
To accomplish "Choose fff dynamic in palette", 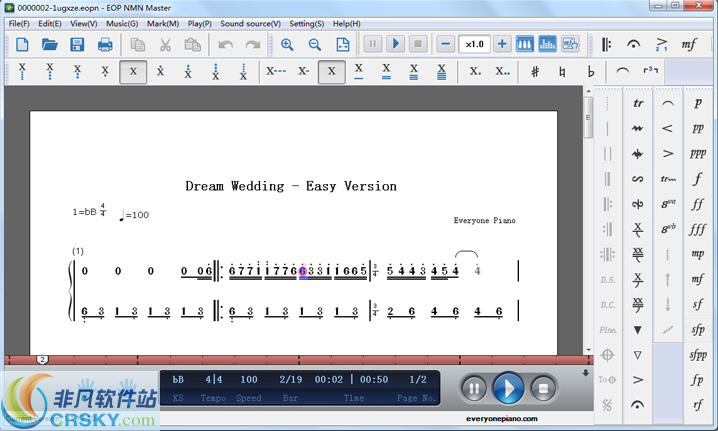I will click(x=697, y=229).
